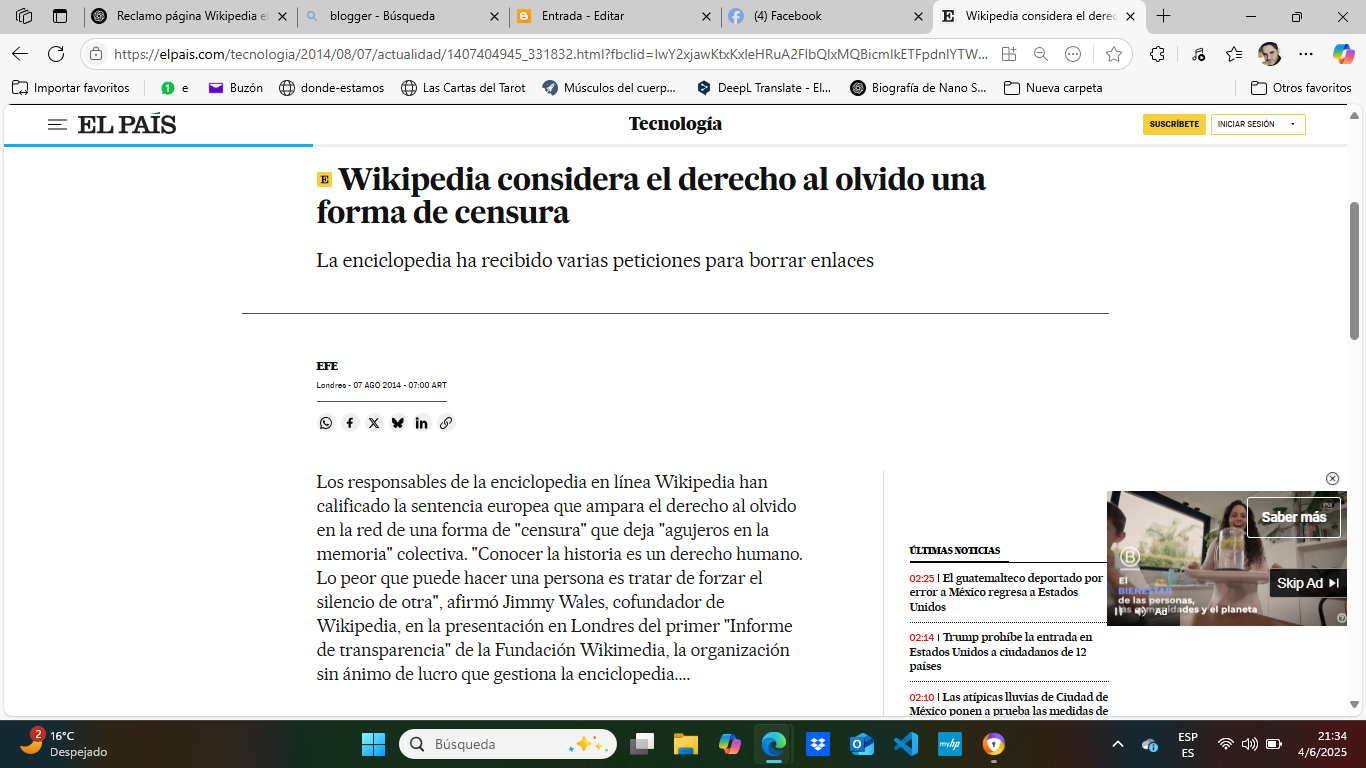Close the Facebook tab
The height and width of the screenshot is (768, 1366).
click(918, 16)
